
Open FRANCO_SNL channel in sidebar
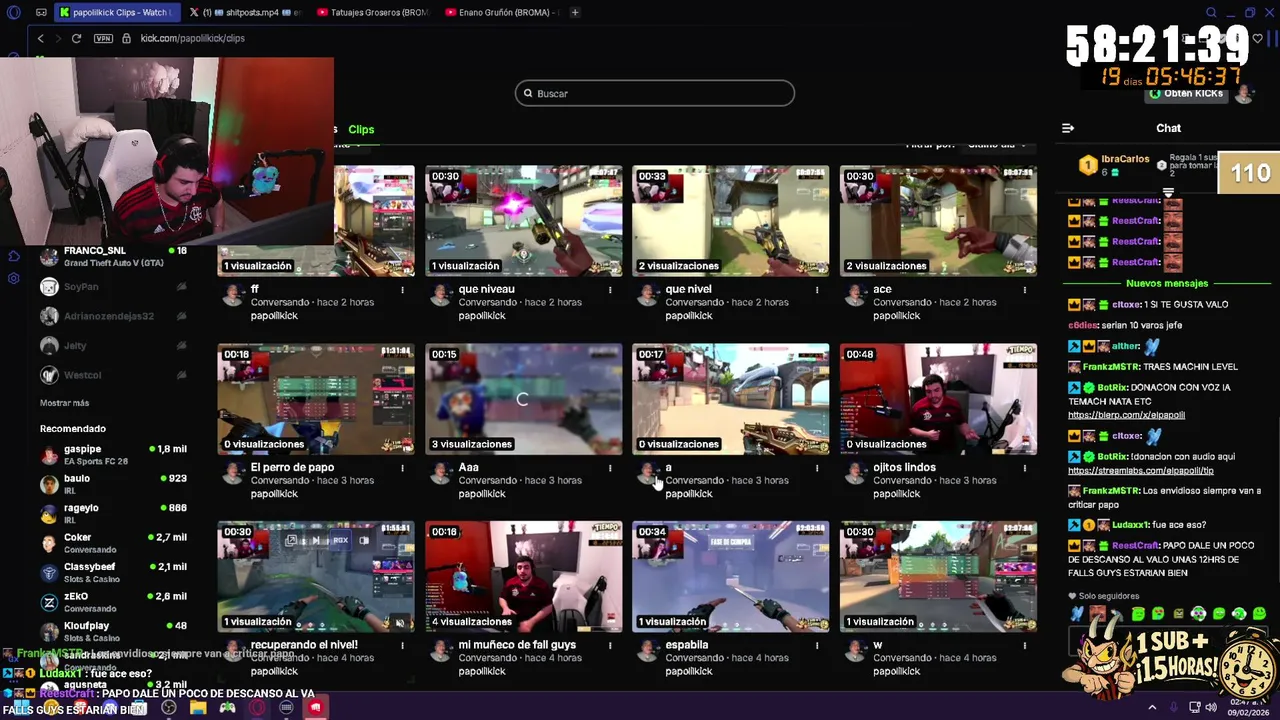[112, 256]
